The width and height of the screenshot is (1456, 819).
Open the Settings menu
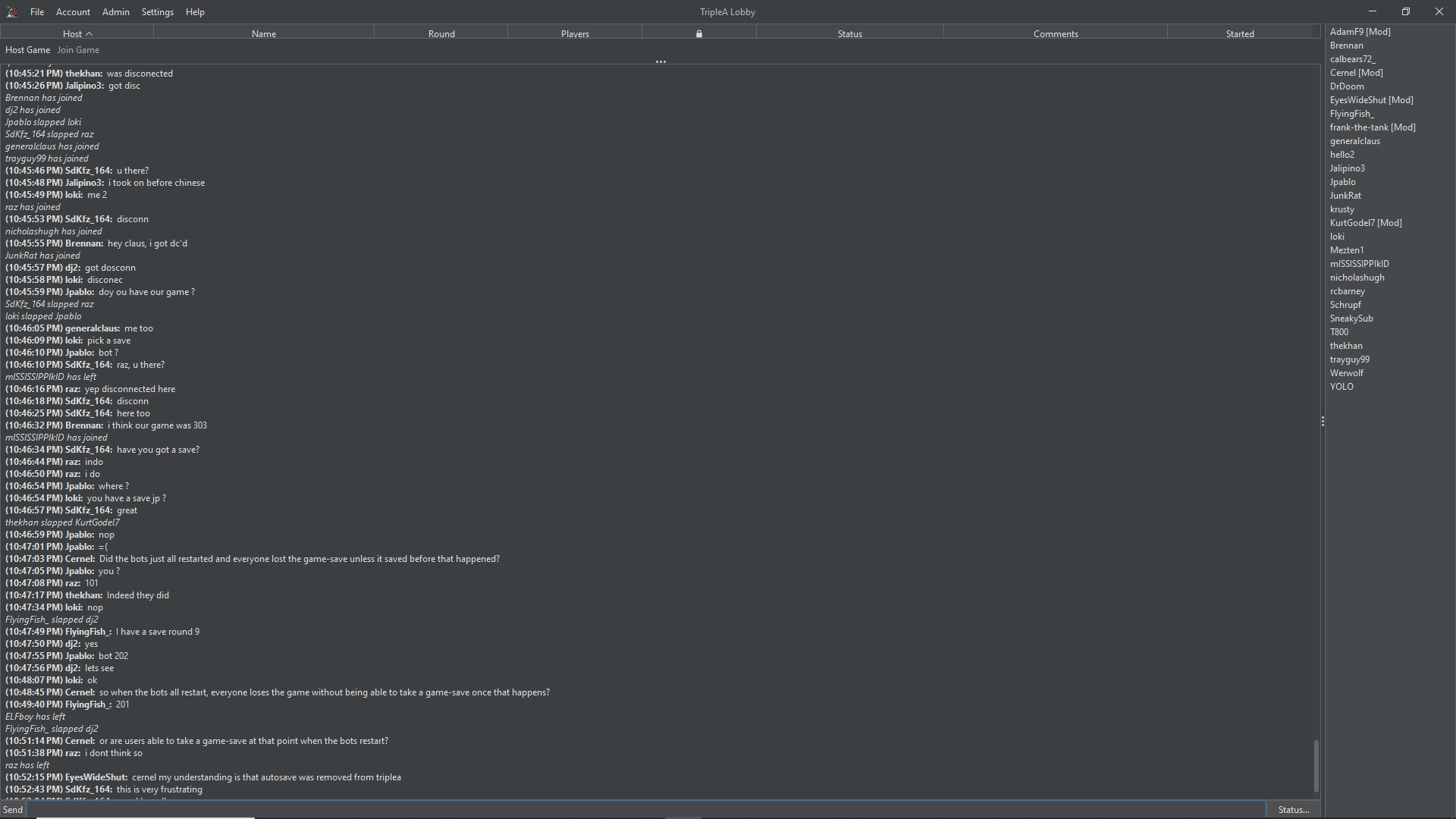158,12
